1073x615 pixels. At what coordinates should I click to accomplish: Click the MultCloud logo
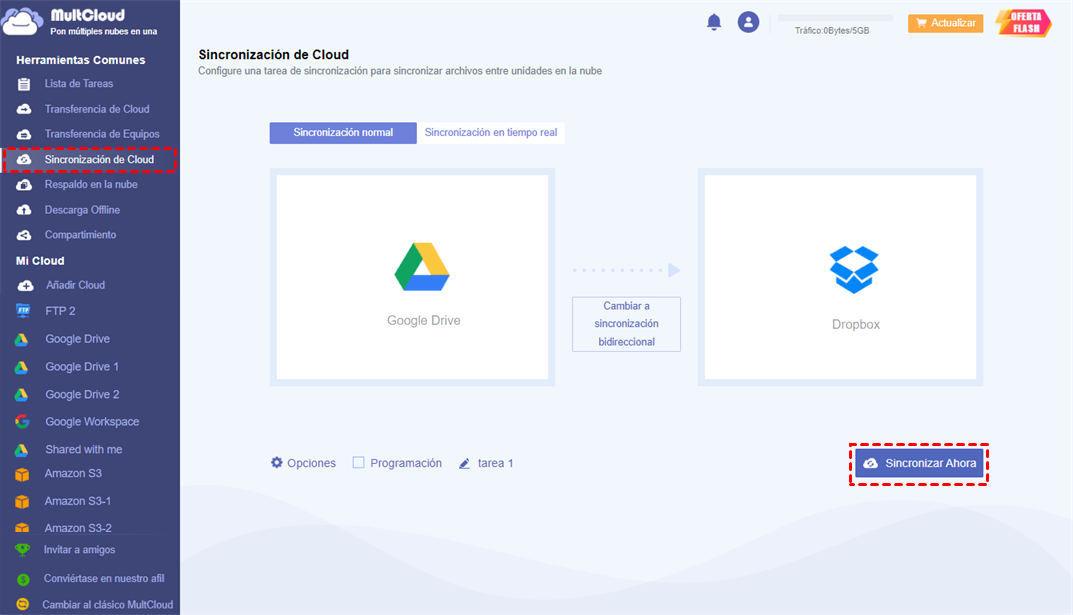81,21
